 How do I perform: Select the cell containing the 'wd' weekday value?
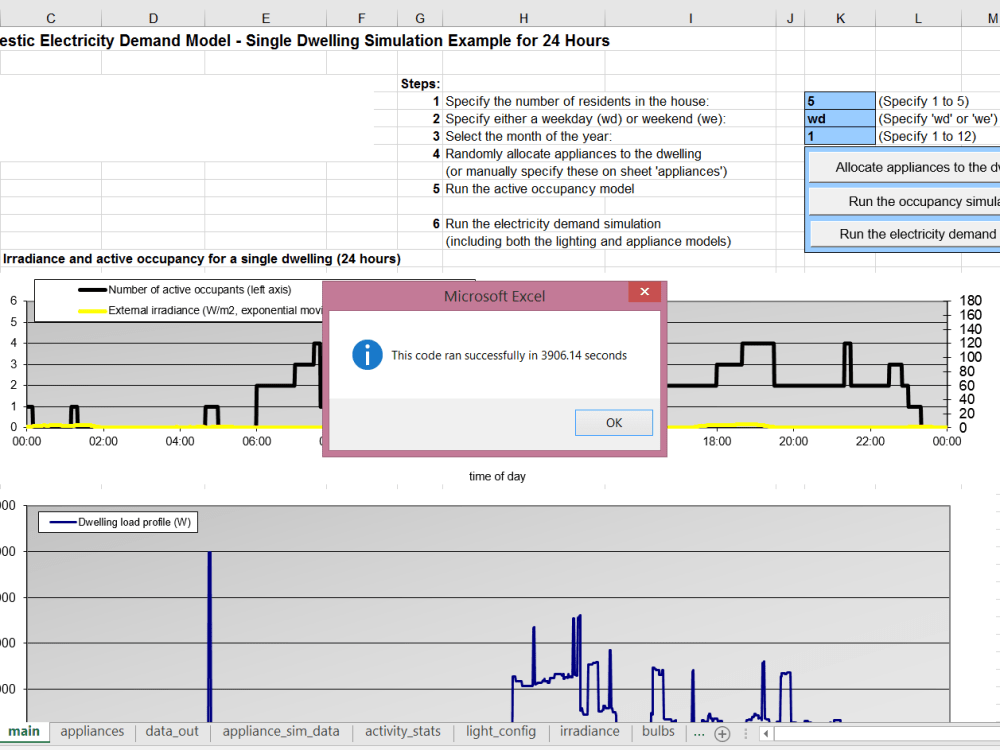pos(840,118)
